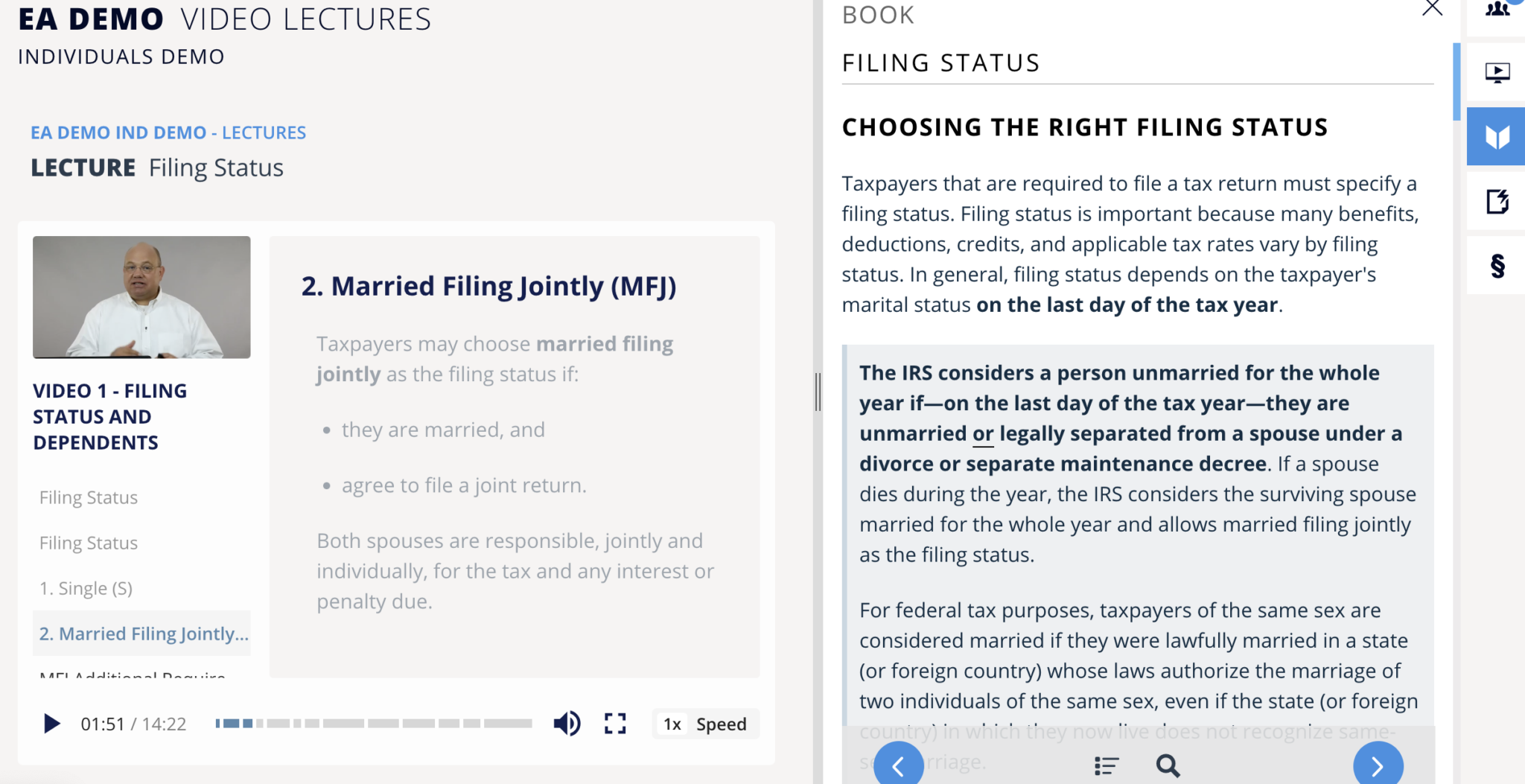The width and height of the screenshot is (1525, 784).
Task: Open video lectures screen icon in sidebar
Action: [x=1497, y=72]
